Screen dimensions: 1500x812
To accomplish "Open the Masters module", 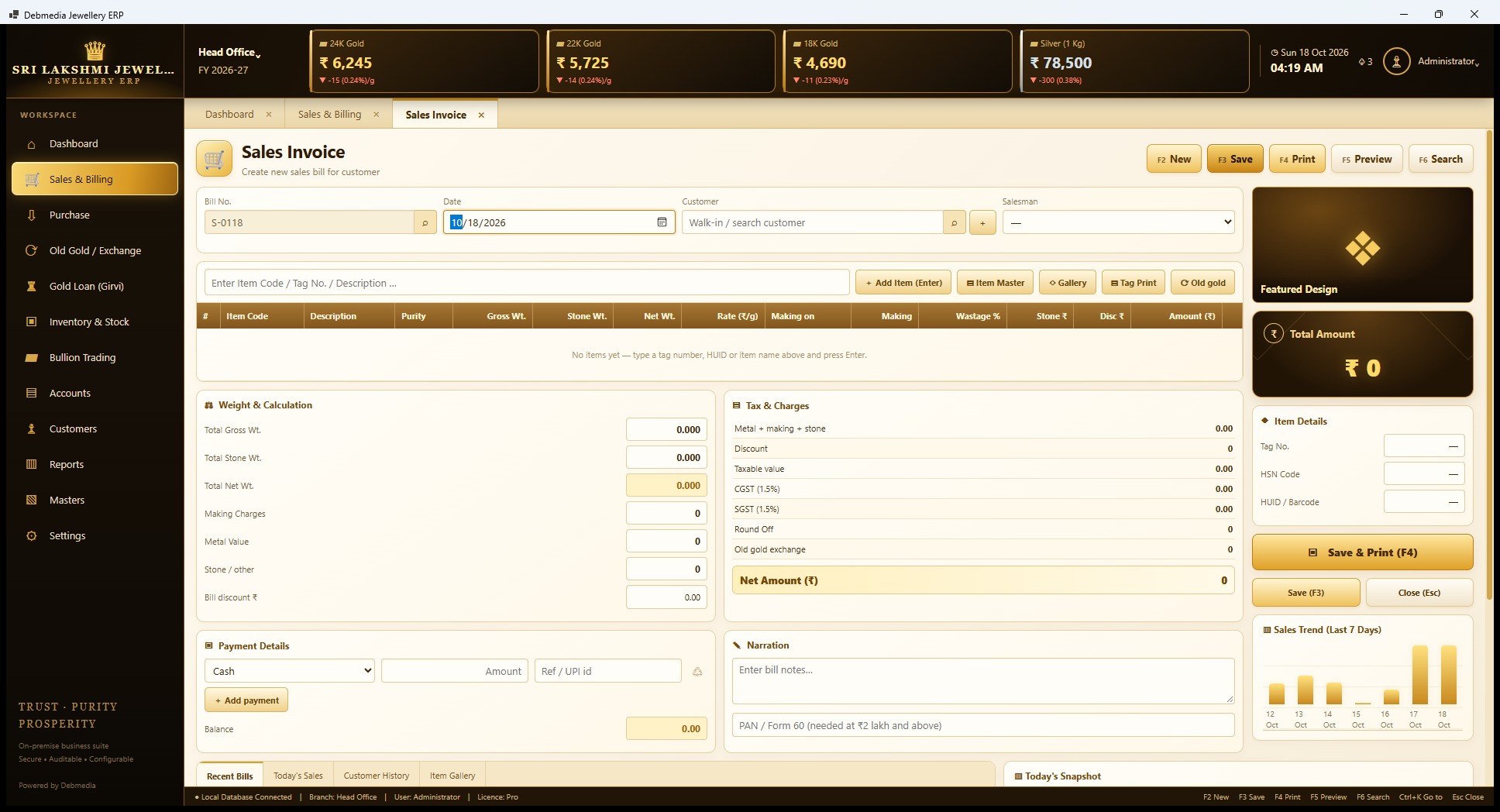I will [95, 501].
